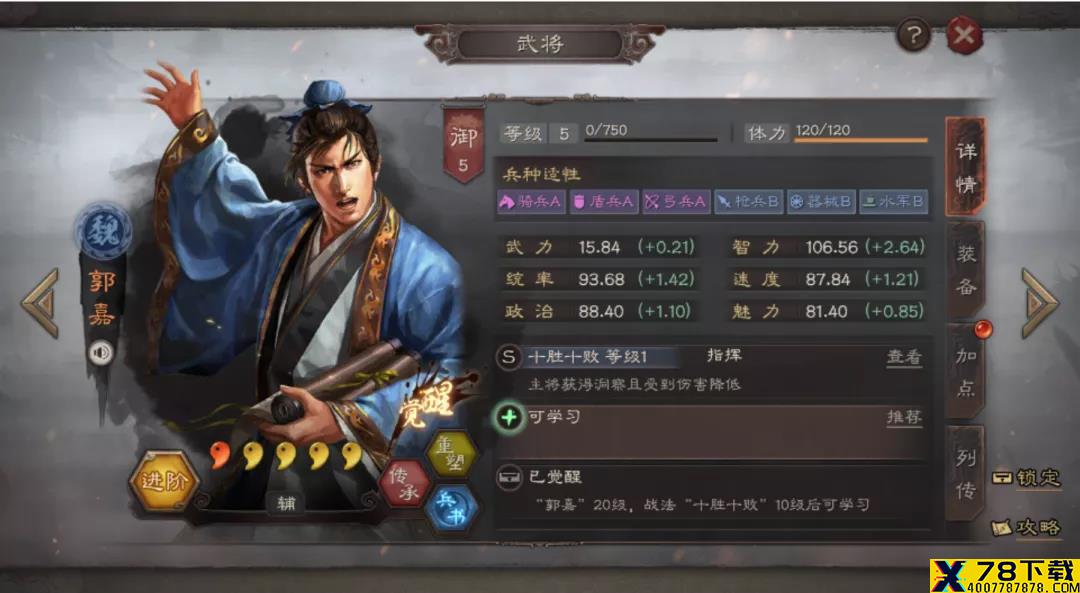This screenshot has width=1080, height=593.
Task: Open the 列传 biography tab
Action: [x=965, y=472]
